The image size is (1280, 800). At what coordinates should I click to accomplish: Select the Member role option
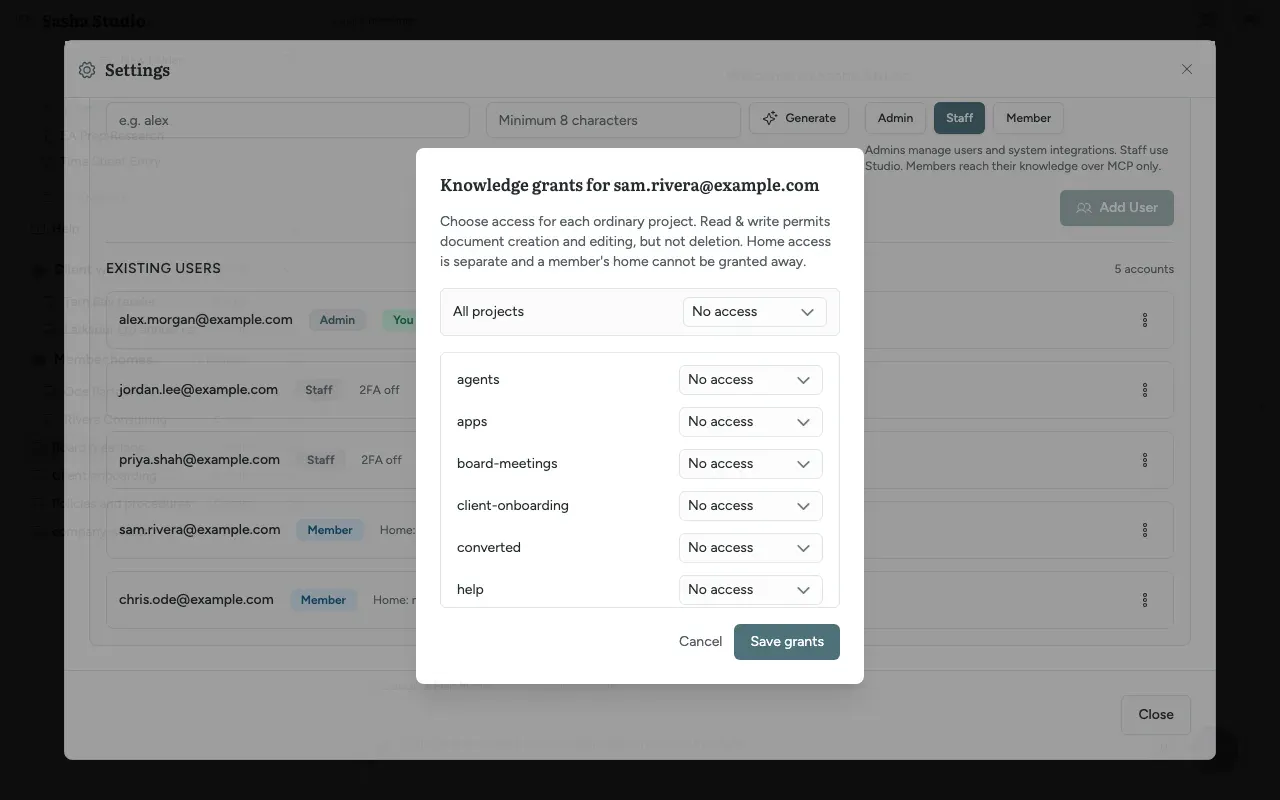click(x=1028, y=118)
